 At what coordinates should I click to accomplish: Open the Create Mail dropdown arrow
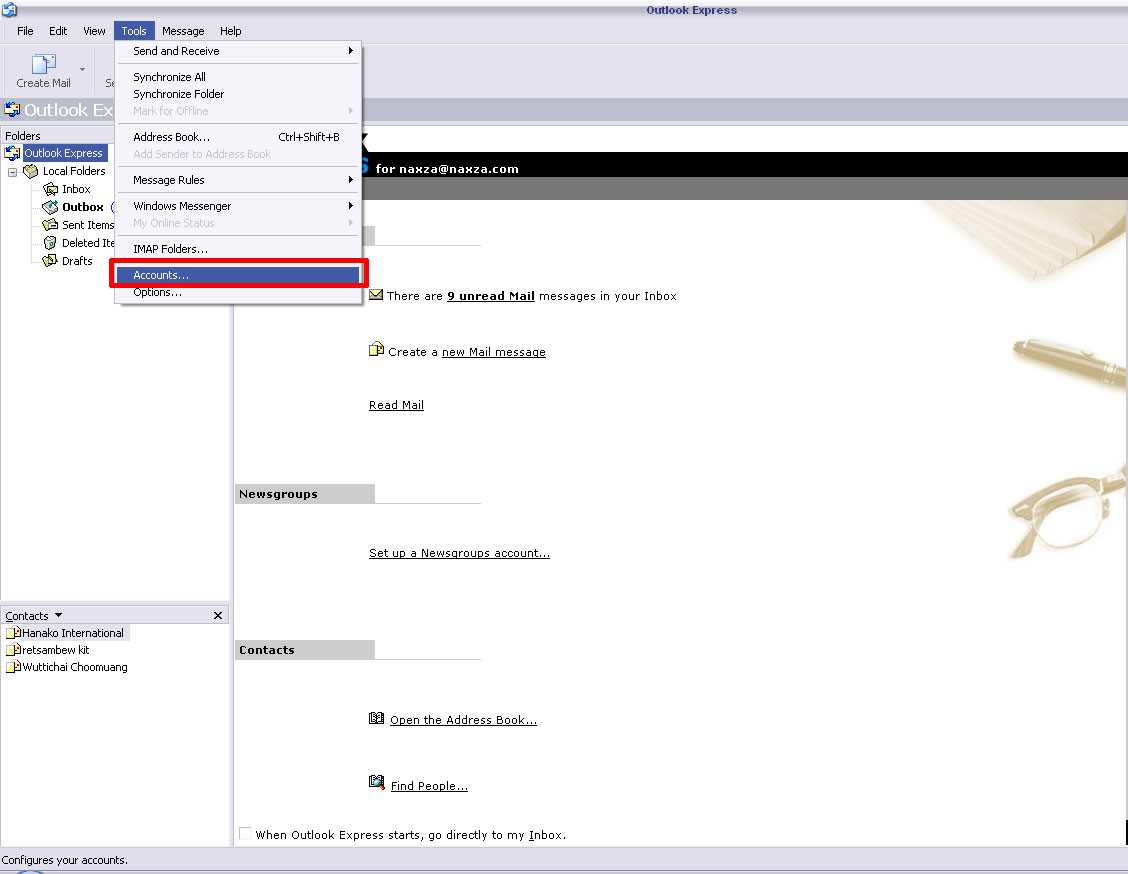(x=83, y=70)
